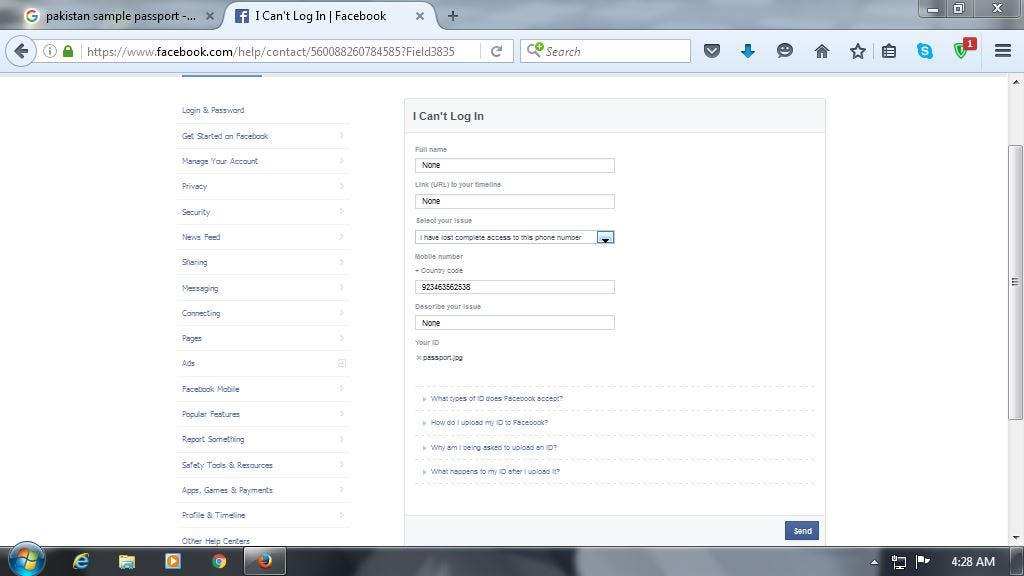Image resolution: width=1024 pixels, height=576 pixels.
Task: Expand What types of ID does Facebook accept
Action: pos(496,398)
